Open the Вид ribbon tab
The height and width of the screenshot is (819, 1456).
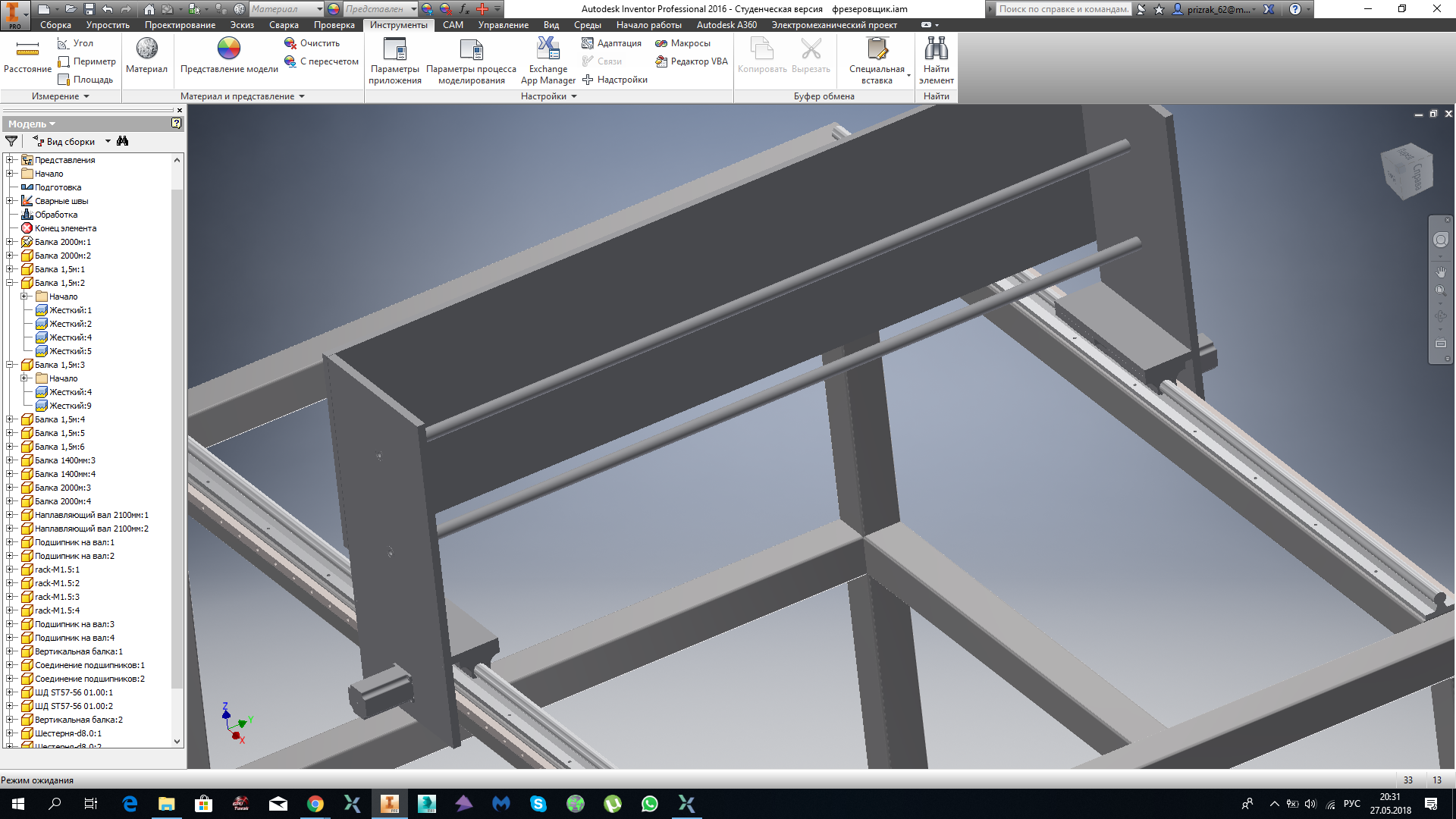551,25
